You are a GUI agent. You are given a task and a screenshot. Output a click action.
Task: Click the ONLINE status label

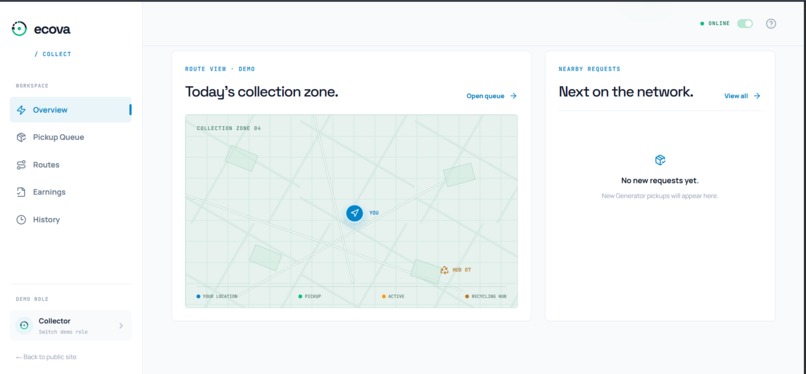point(719,24)
